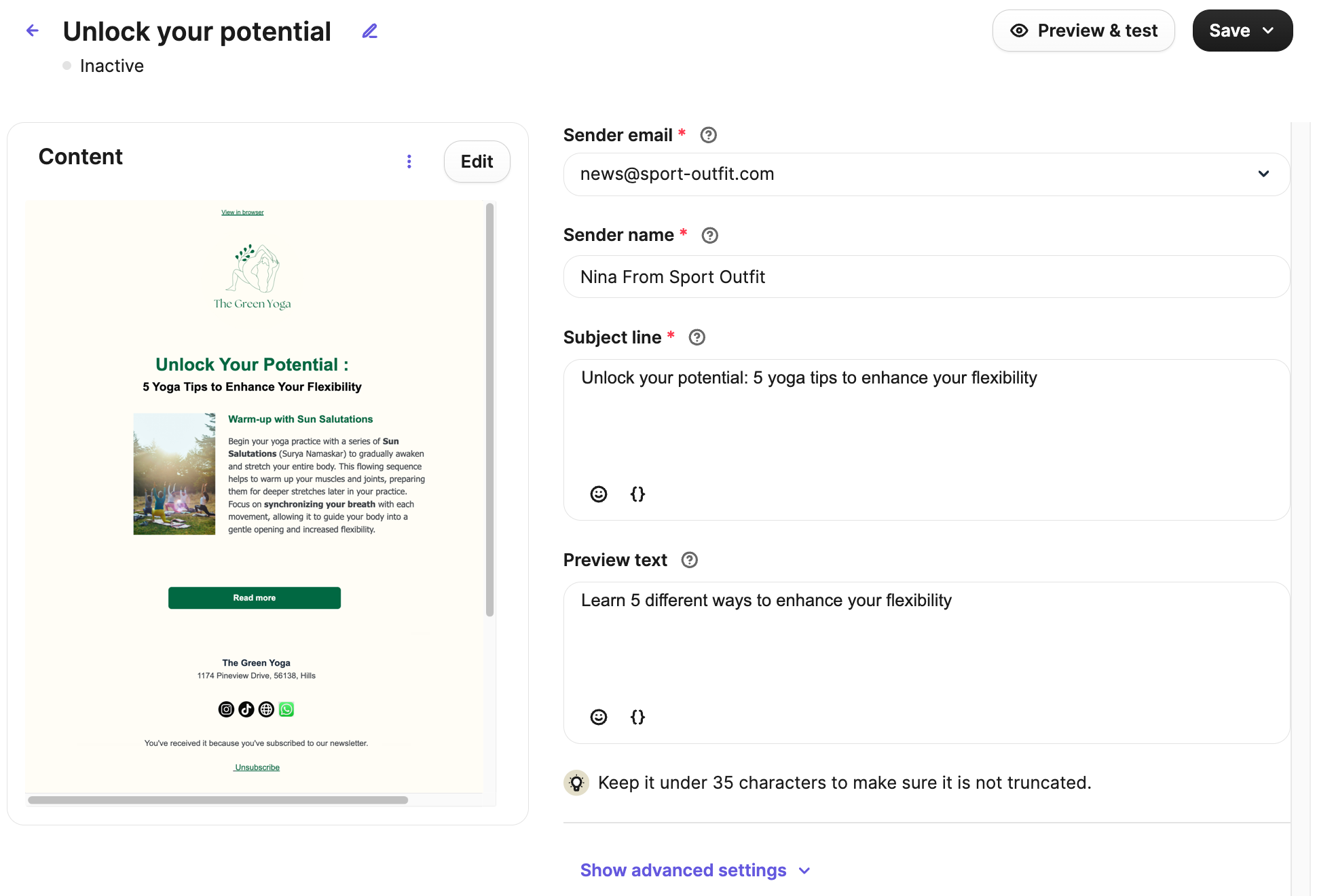Add personalization braces in Preview text
1317x896 pixels.
pos(637,717)
